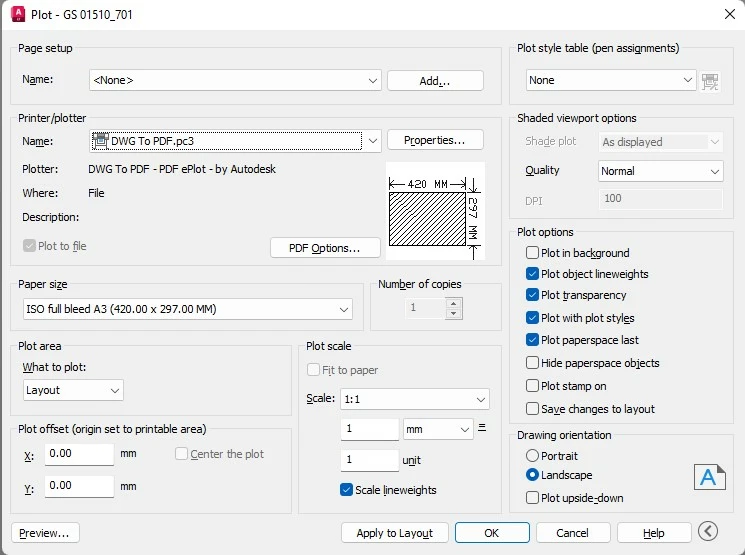Open the printer Name dropdown list
This screenshot has width=745, height=555.
click(235, 141)
